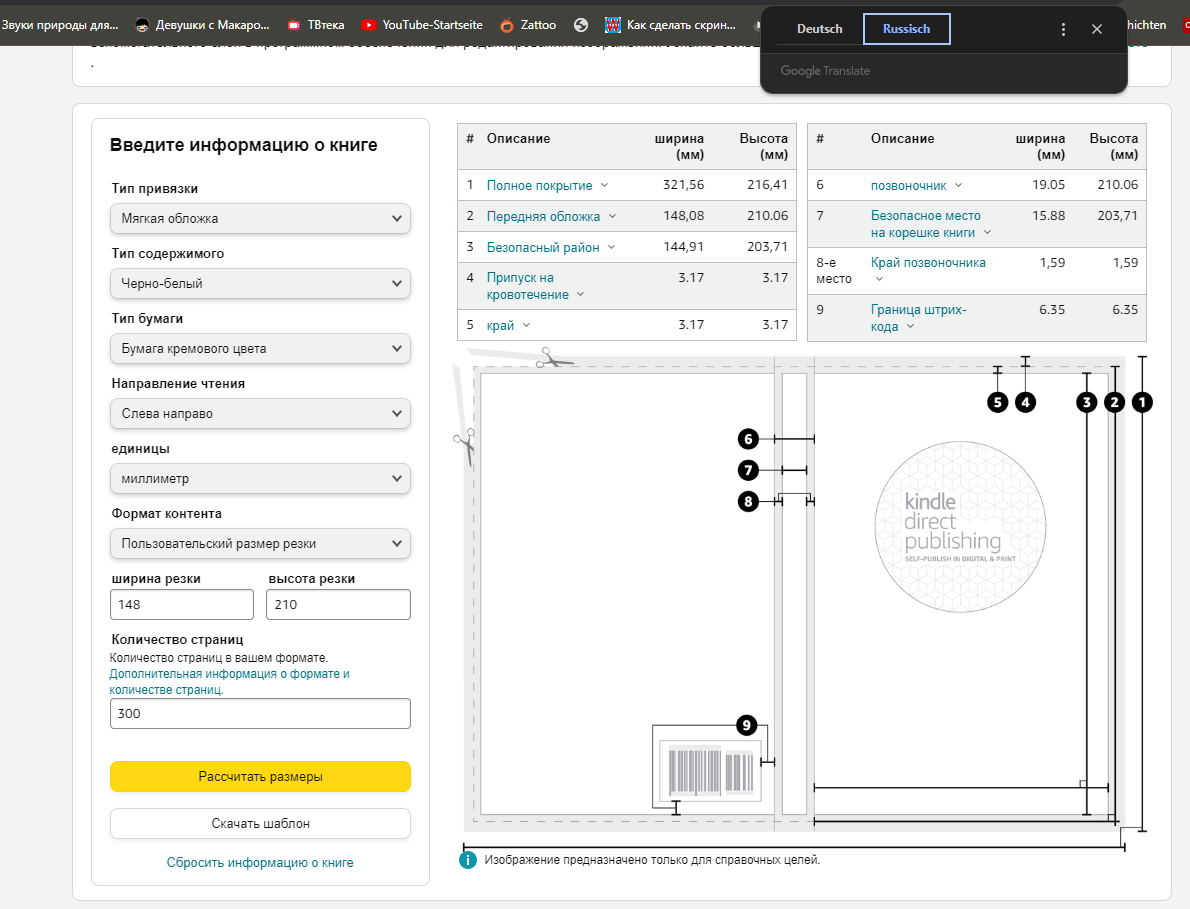The height and width of the screenshot is (909, 1190).
Task: Click the Скачать шаблон button
Action: [x=260, y=823]
